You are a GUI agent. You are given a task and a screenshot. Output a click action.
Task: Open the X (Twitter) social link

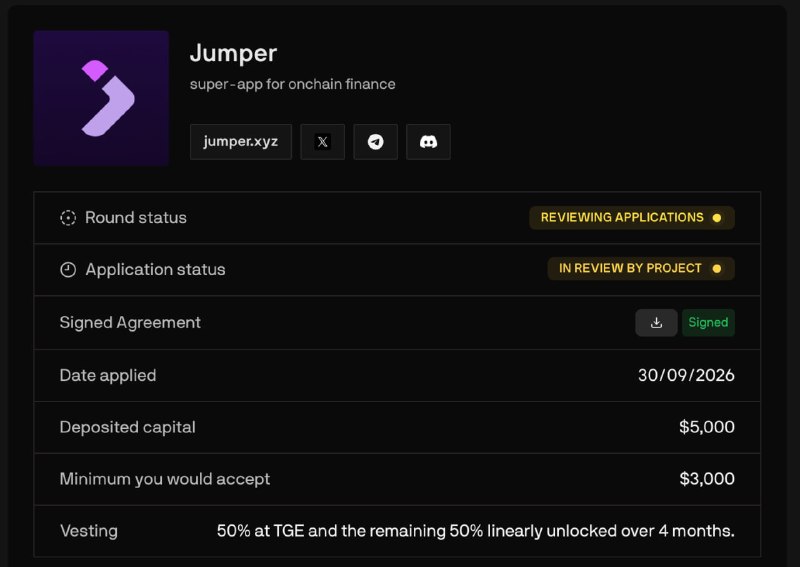pyautogui.click(x=322, y=142)
